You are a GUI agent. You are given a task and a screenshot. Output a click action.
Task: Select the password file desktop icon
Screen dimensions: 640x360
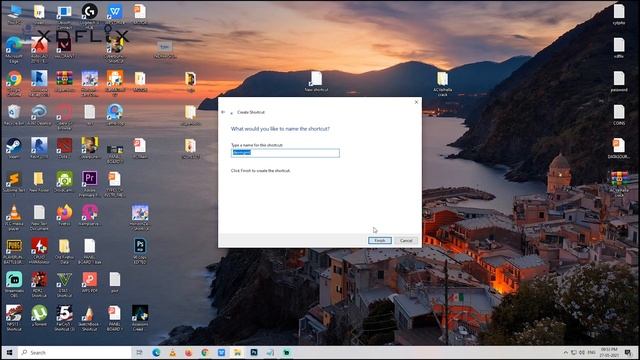coord(619,81)
